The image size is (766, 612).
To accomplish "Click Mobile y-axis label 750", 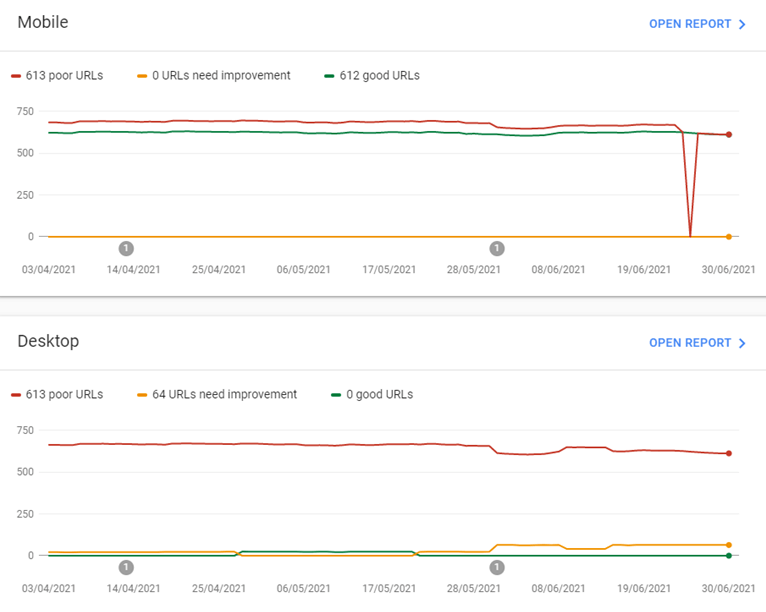I will (x=25, y=111).
